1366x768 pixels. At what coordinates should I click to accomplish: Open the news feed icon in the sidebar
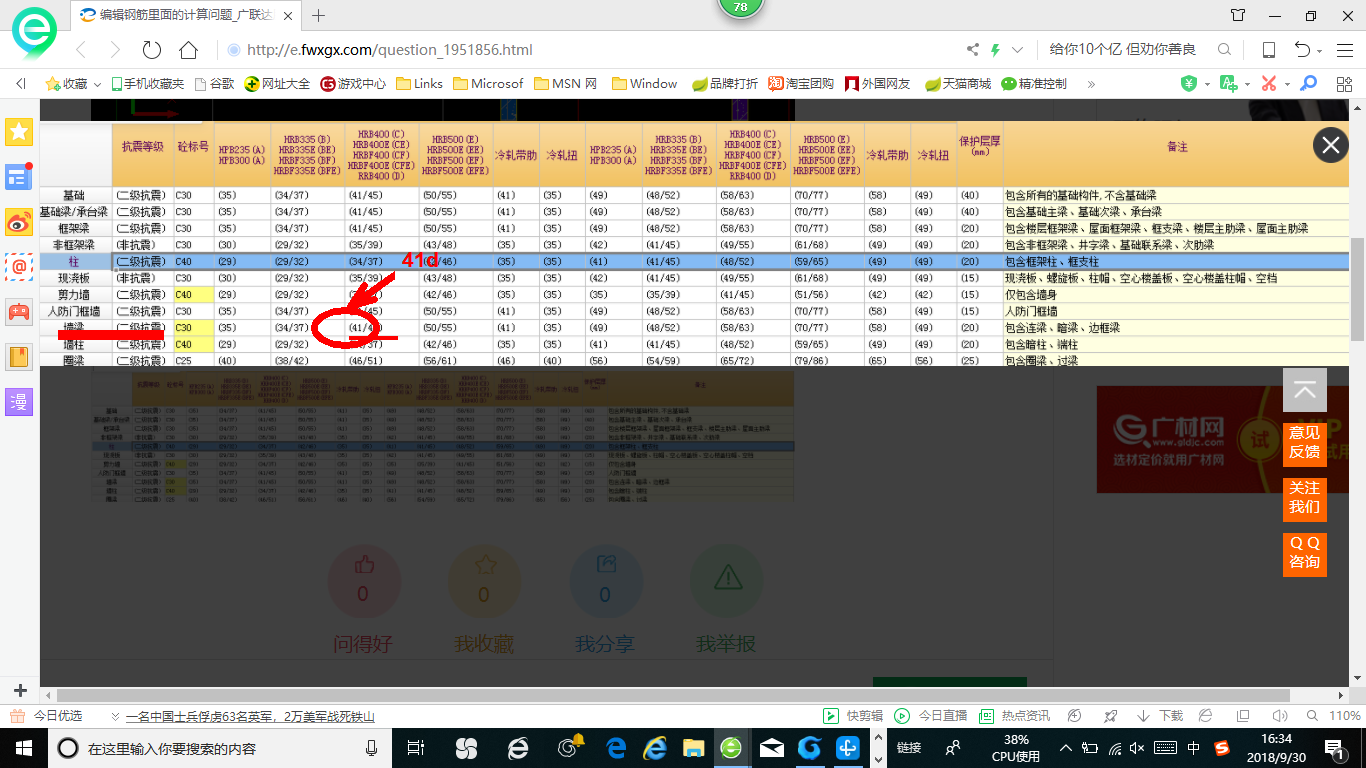click(x=19, y=177)
